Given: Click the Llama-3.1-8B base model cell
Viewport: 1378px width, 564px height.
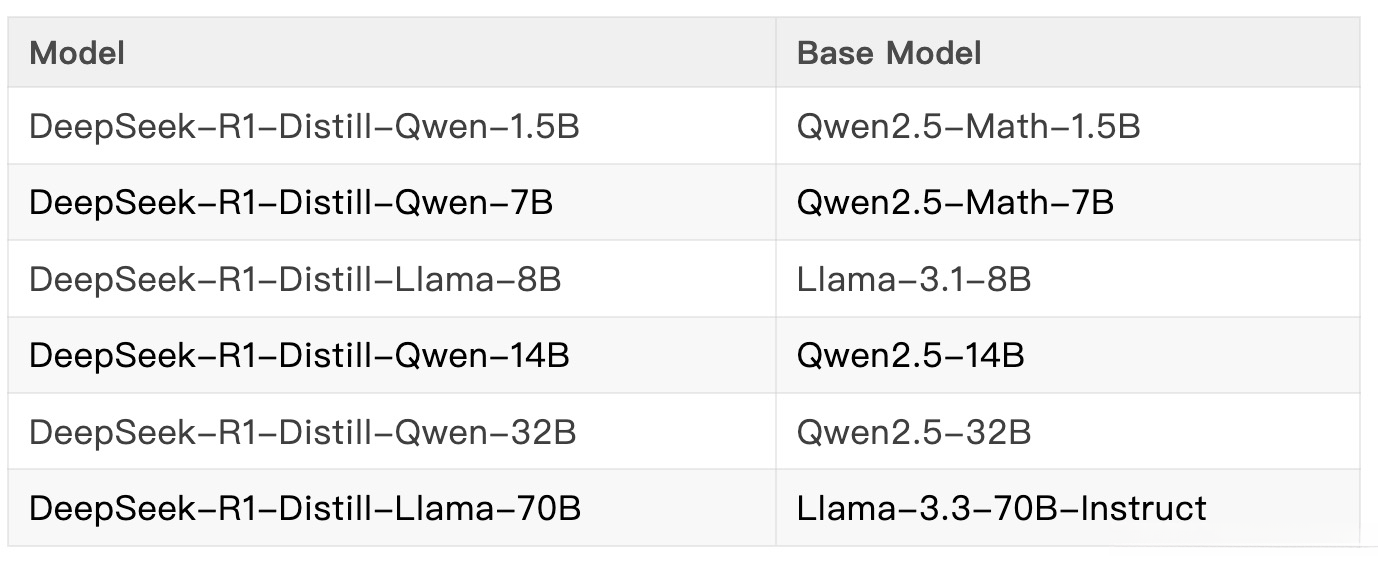Looking at the screenshot, I should click(x=914, y=279).
